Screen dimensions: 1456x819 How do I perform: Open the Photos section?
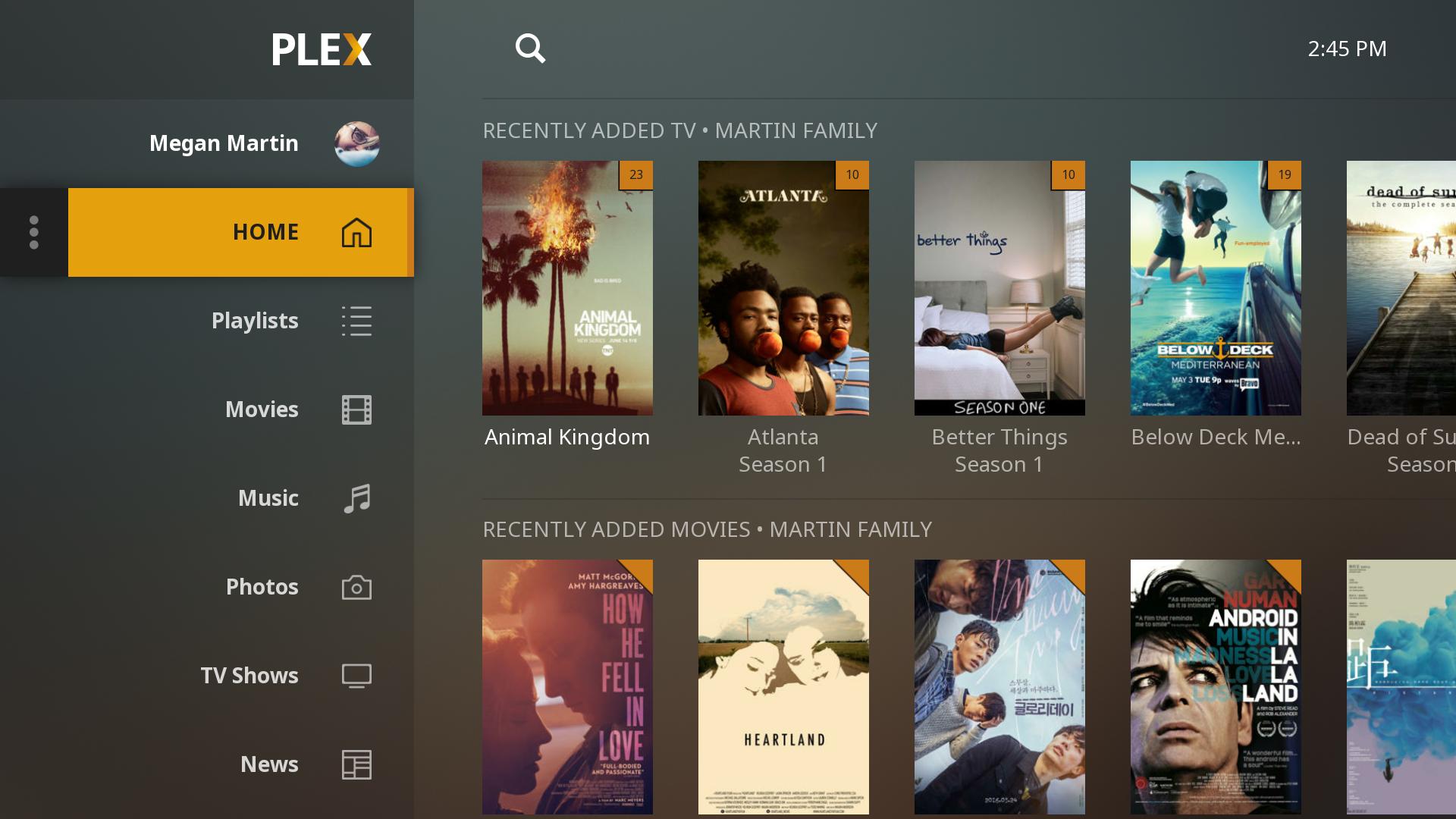pos(261,586)
